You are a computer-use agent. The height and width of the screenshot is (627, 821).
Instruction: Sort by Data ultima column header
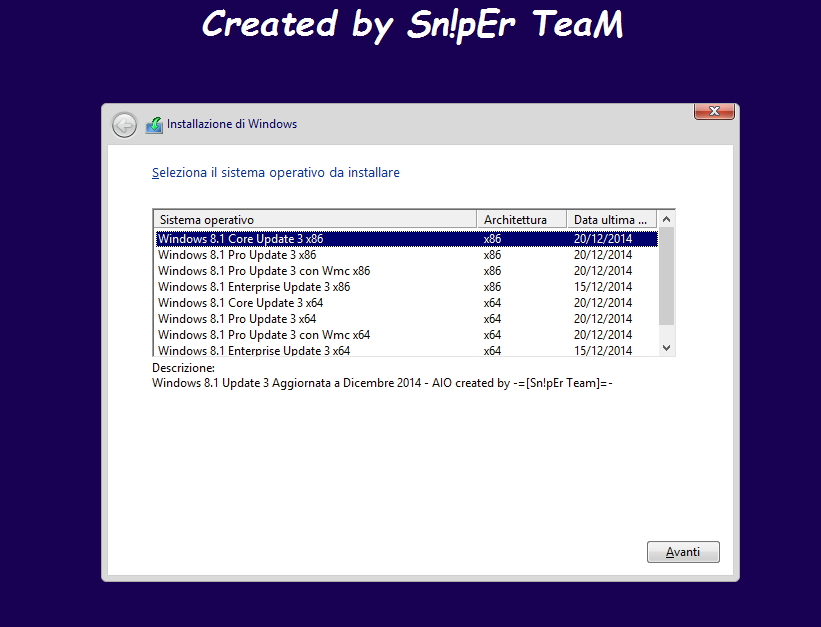612,219
